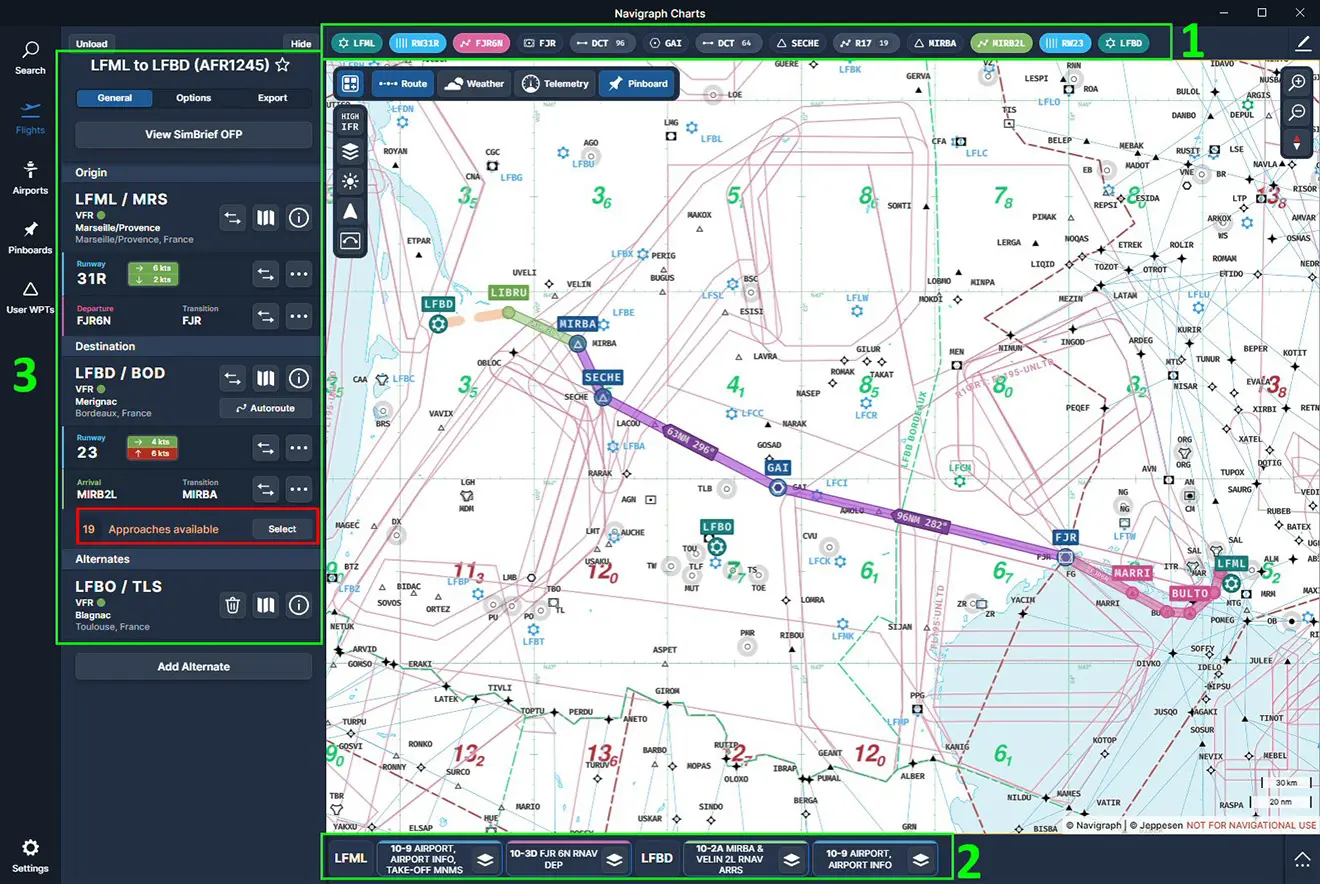Image resolution: width=1320 pixels, height=884 pixels.
Task: Switch to the Export tab
Action: pos(272,98)
